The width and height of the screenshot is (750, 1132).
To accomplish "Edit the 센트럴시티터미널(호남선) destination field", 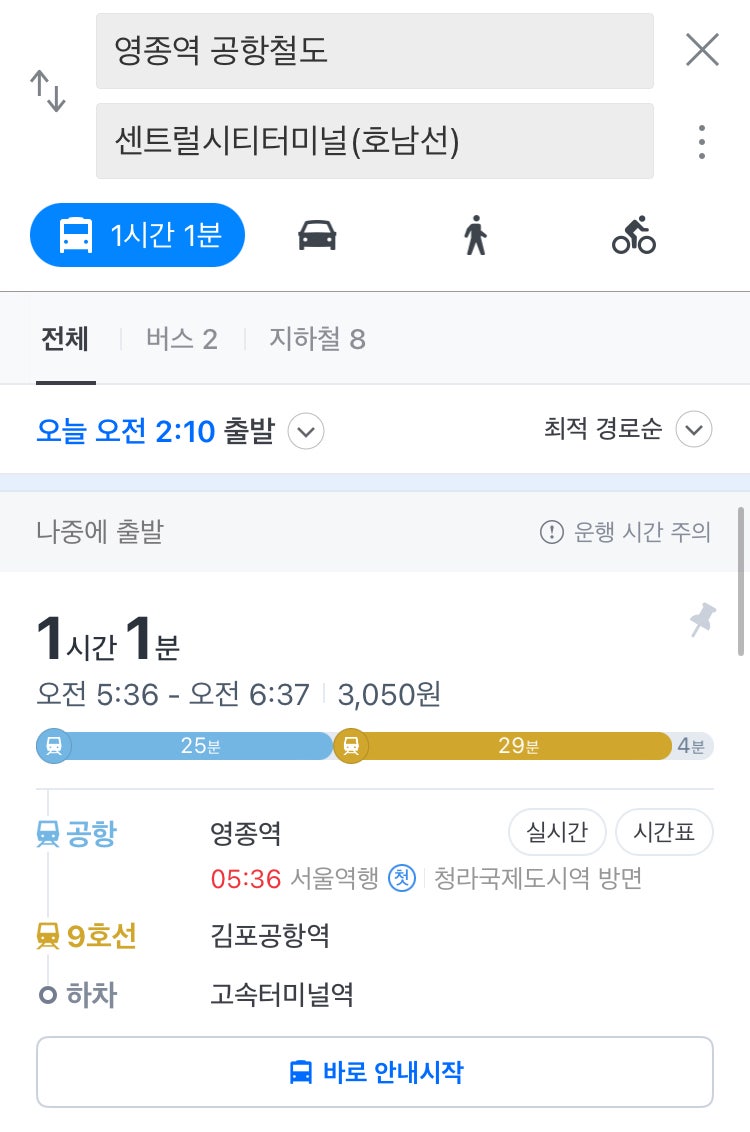I will click(375, 141).
